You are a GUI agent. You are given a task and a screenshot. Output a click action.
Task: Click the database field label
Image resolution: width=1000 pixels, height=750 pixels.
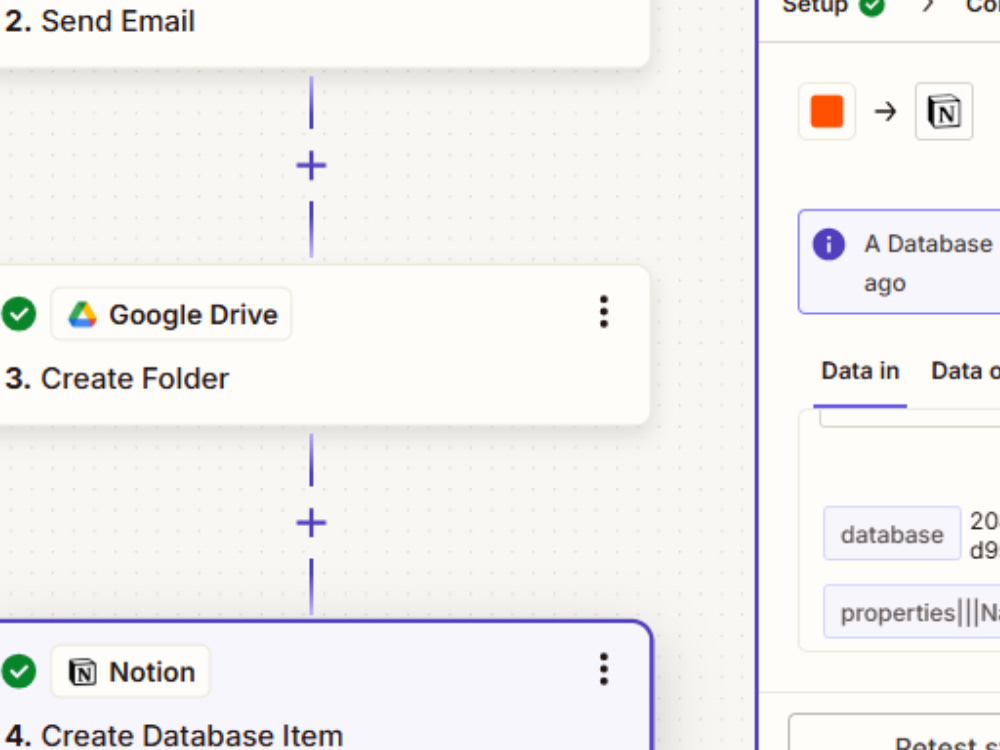pyautogui.click(x=892, y=534)
